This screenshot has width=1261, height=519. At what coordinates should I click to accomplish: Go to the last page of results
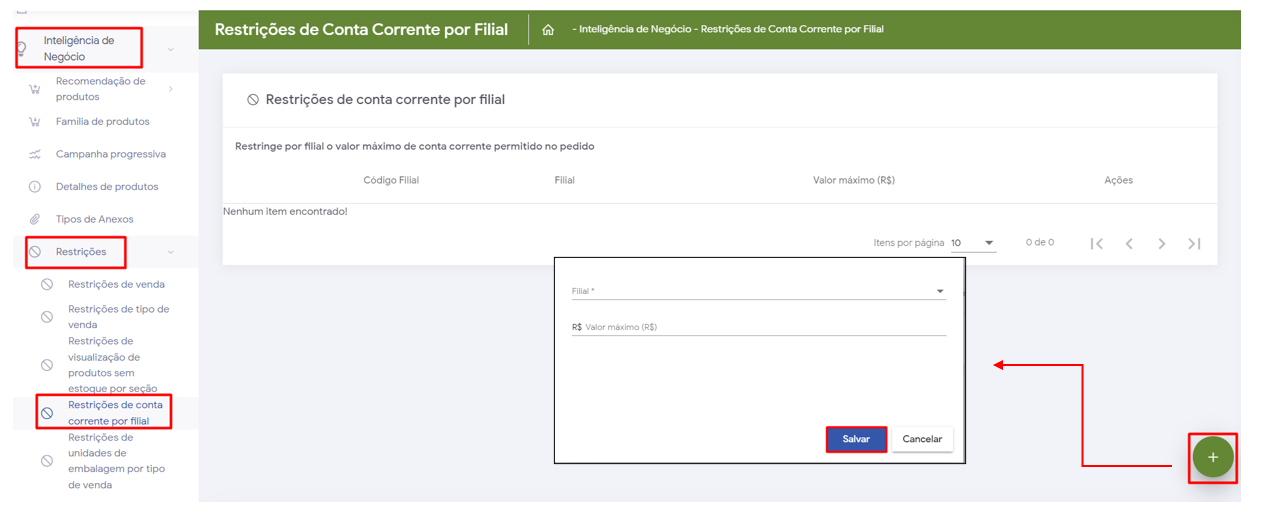[1194, 243]
